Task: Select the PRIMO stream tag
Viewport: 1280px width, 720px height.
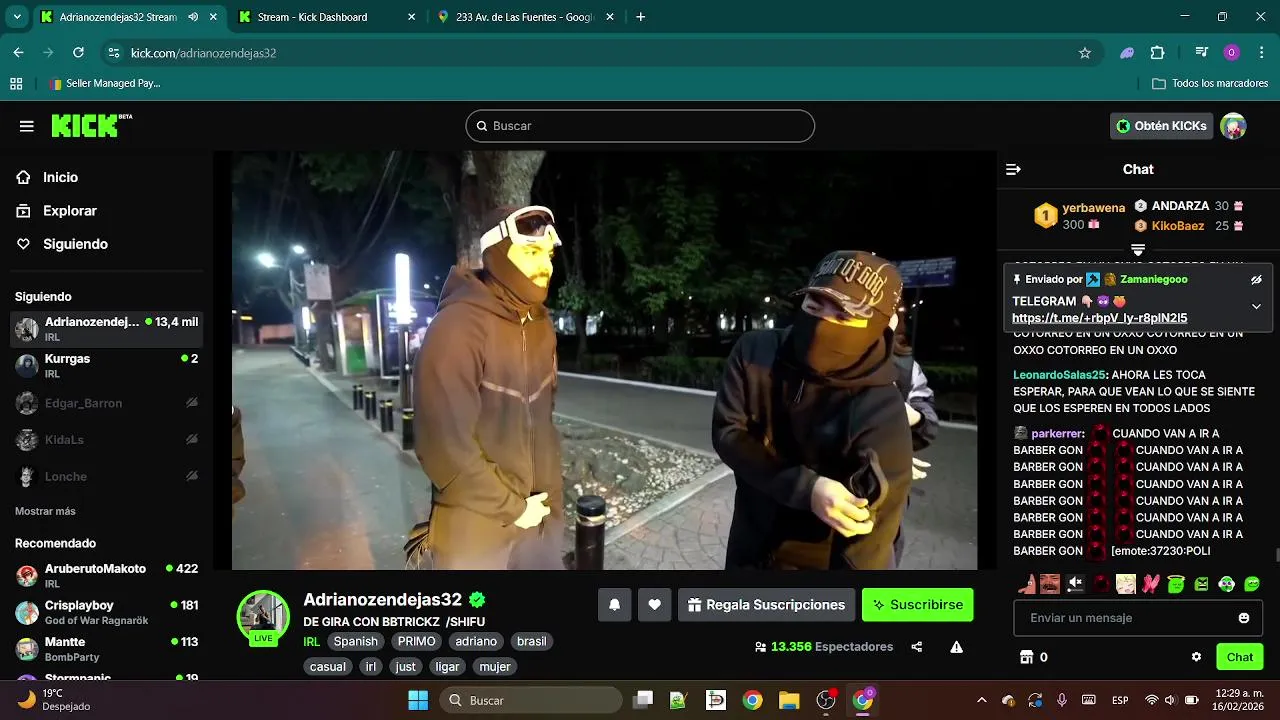Action: point(416,642)
